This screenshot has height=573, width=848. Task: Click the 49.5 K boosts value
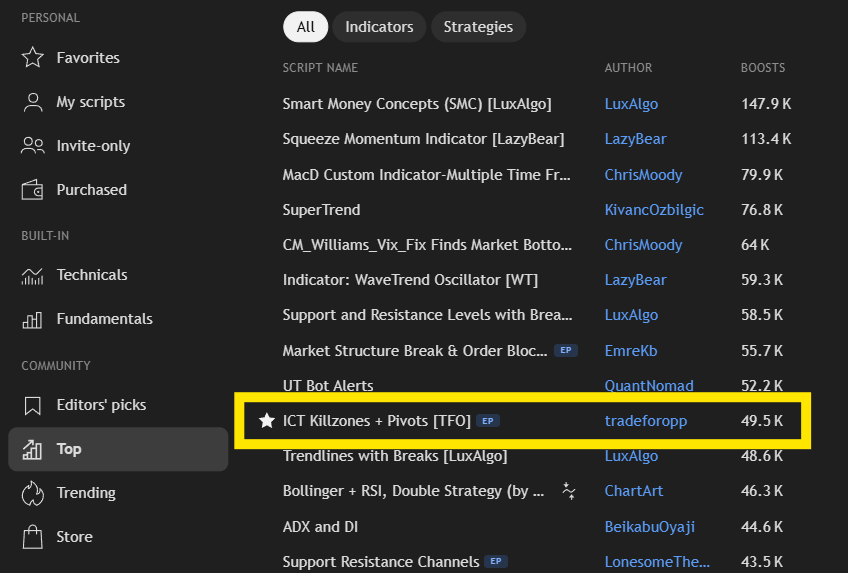coord(761,421)
